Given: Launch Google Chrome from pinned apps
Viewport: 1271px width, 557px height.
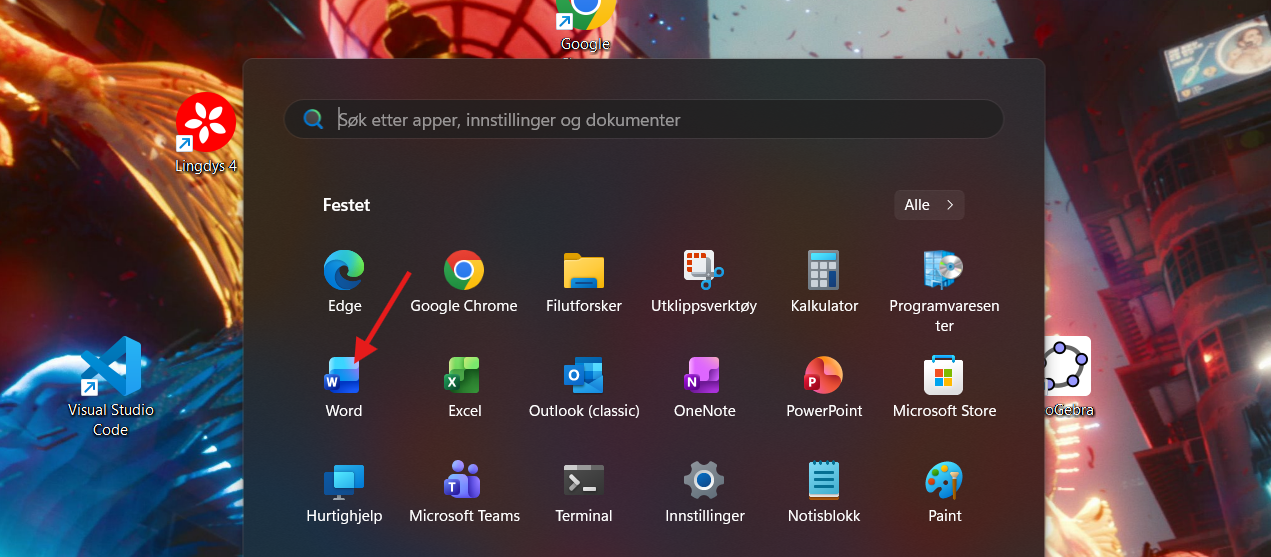Looking at the screenshot, I should click(x=464, y=271).
